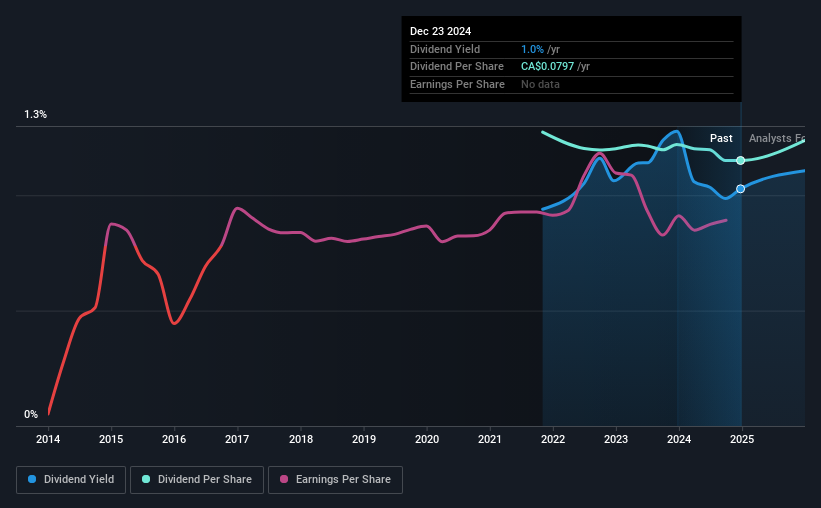This screenshot has height=508, width=821.
Task: Click the Analysts Forecast label
Action: 777,138
